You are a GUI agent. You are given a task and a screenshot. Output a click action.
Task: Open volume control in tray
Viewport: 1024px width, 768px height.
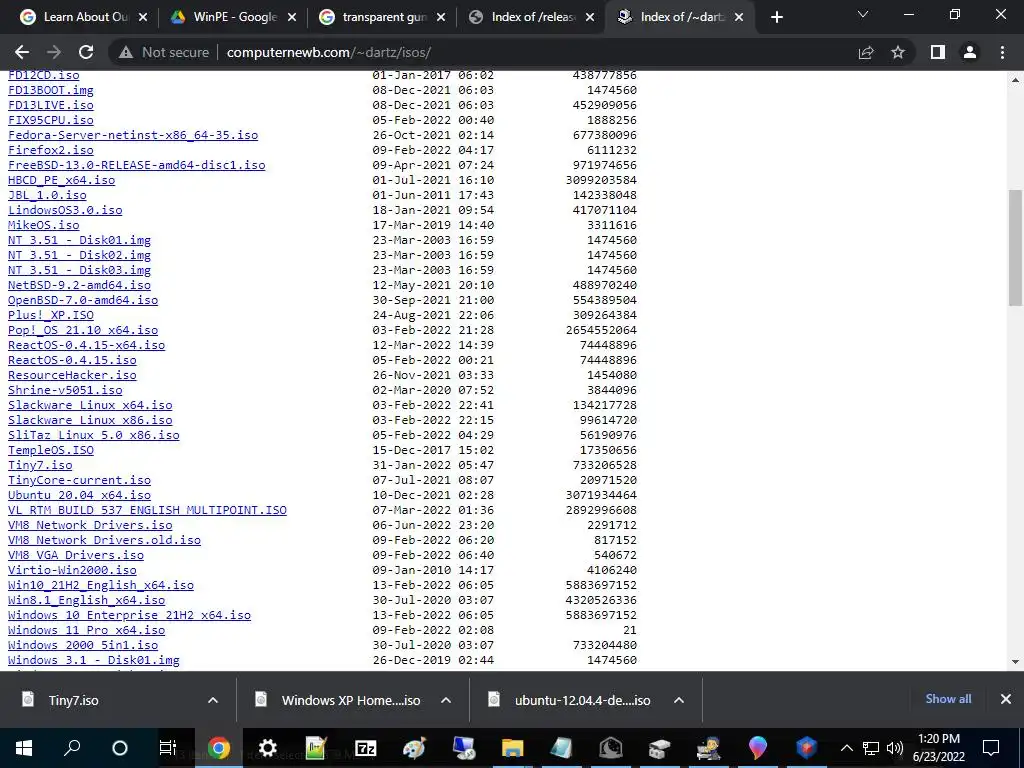coord(895,748)
